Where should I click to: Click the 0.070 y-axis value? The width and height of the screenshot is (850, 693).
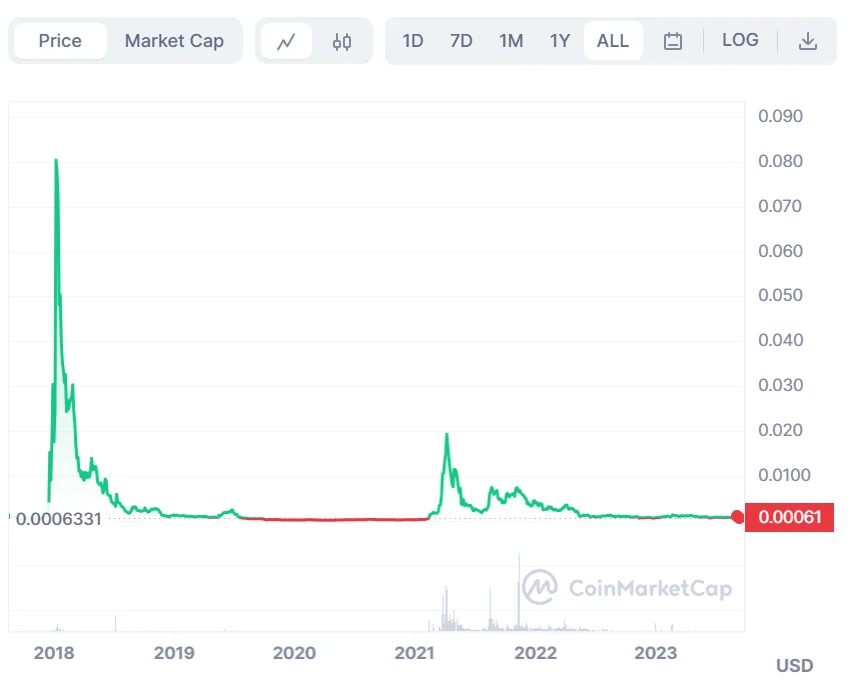coord(780,206)
